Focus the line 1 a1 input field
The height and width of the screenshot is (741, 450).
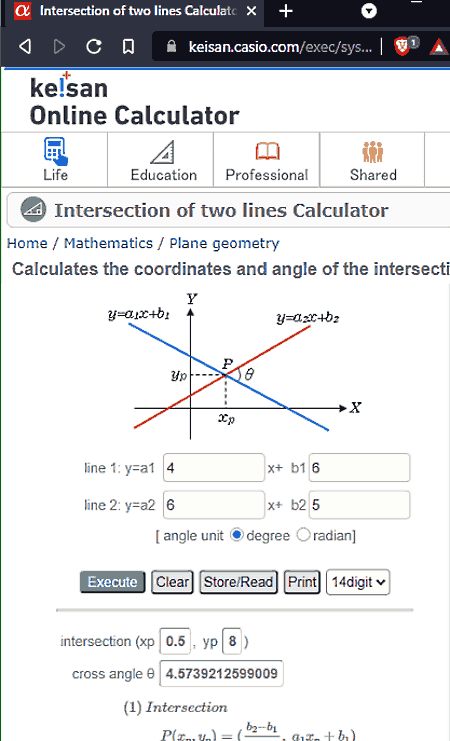click(x=214, y=467)
